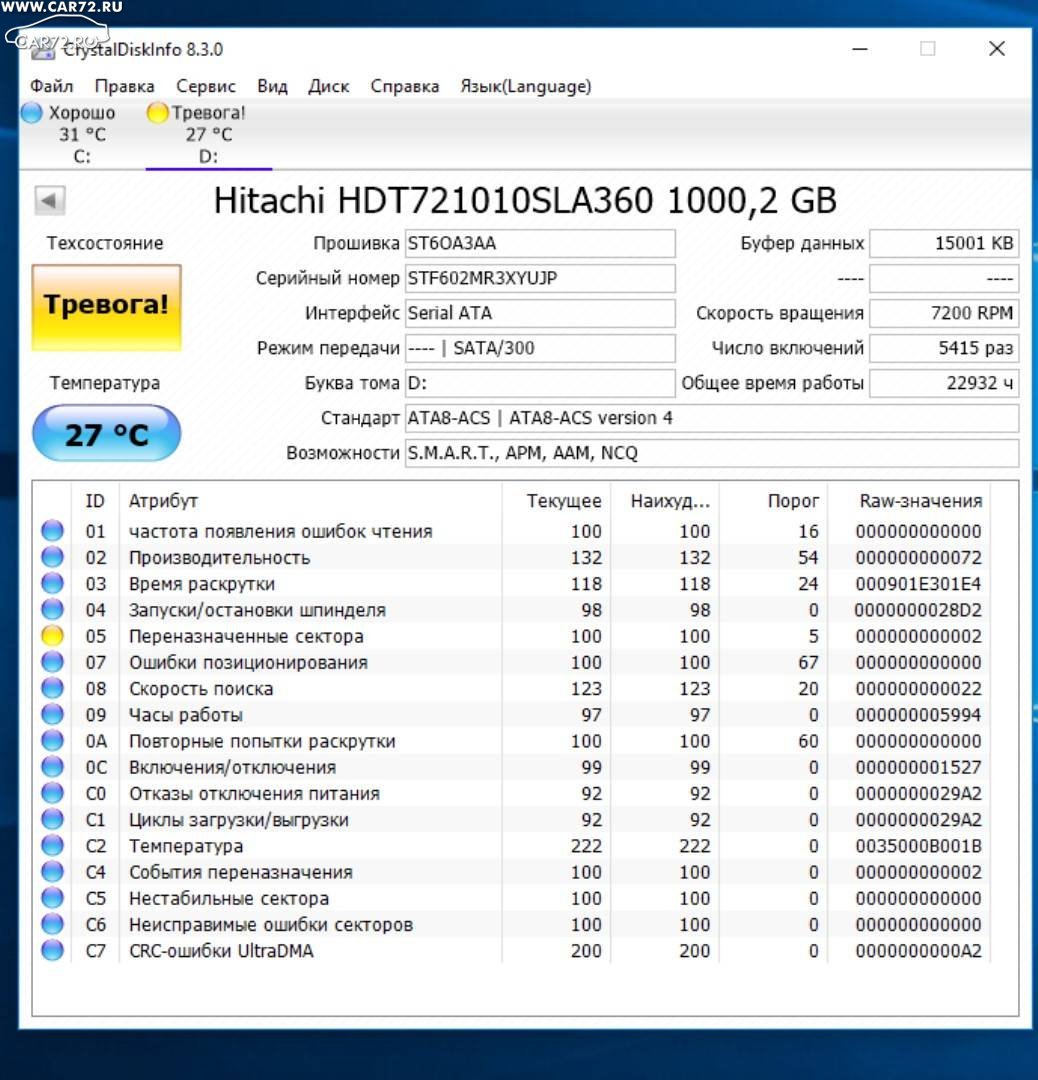Click status icon for События переназначения row
1038x1080 pixels.
[52, 871]
